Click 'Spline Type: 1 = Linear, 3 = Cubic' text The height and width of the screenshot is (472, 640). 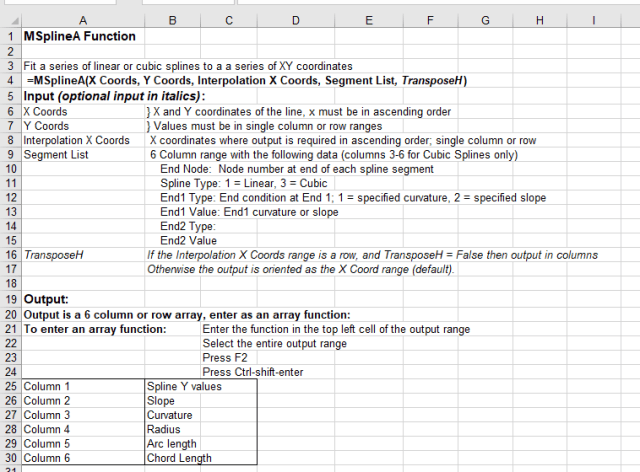click(x=244, y=183)
